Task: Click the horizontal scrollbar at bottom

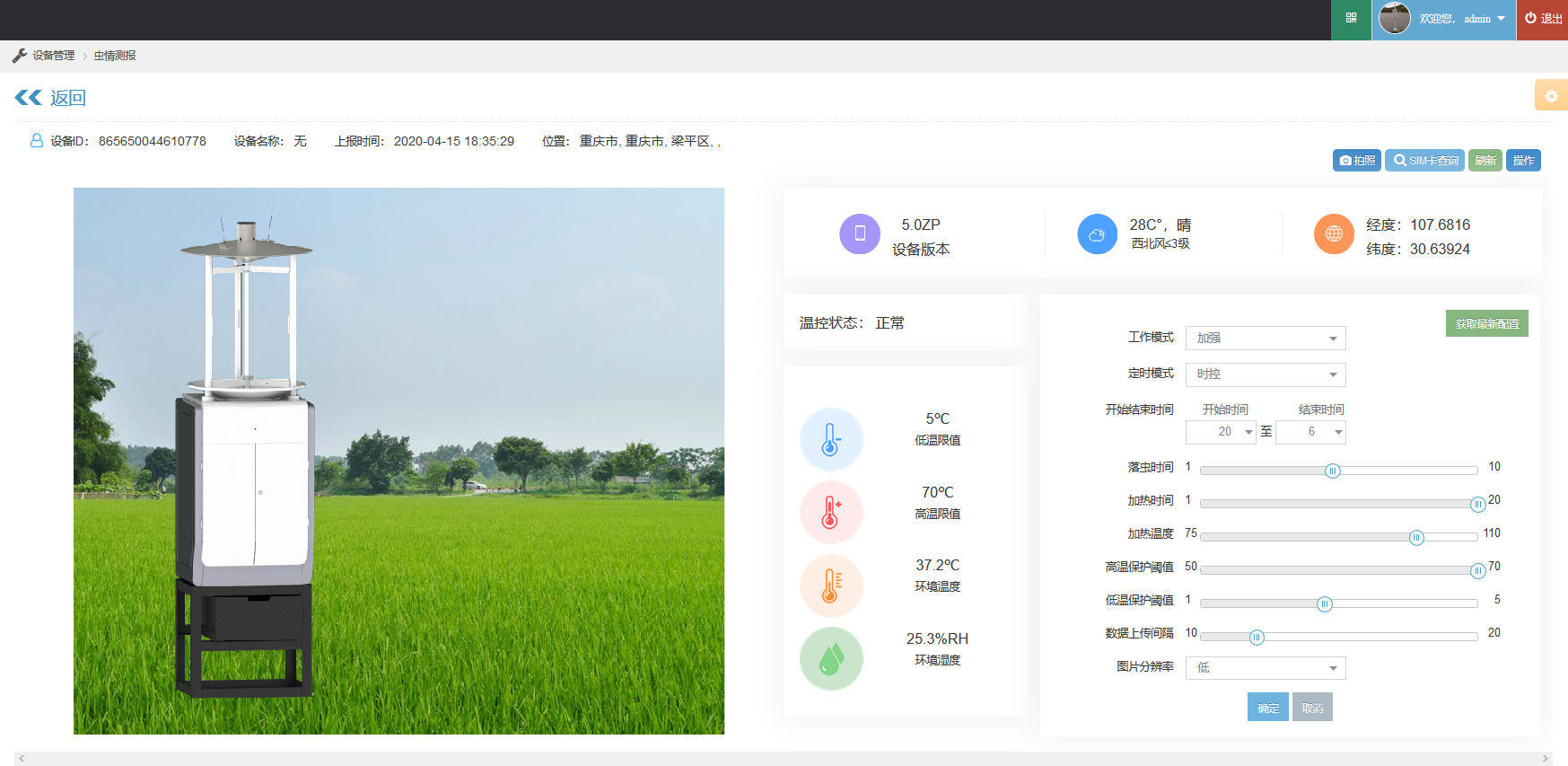Action: tap(783, 759)
